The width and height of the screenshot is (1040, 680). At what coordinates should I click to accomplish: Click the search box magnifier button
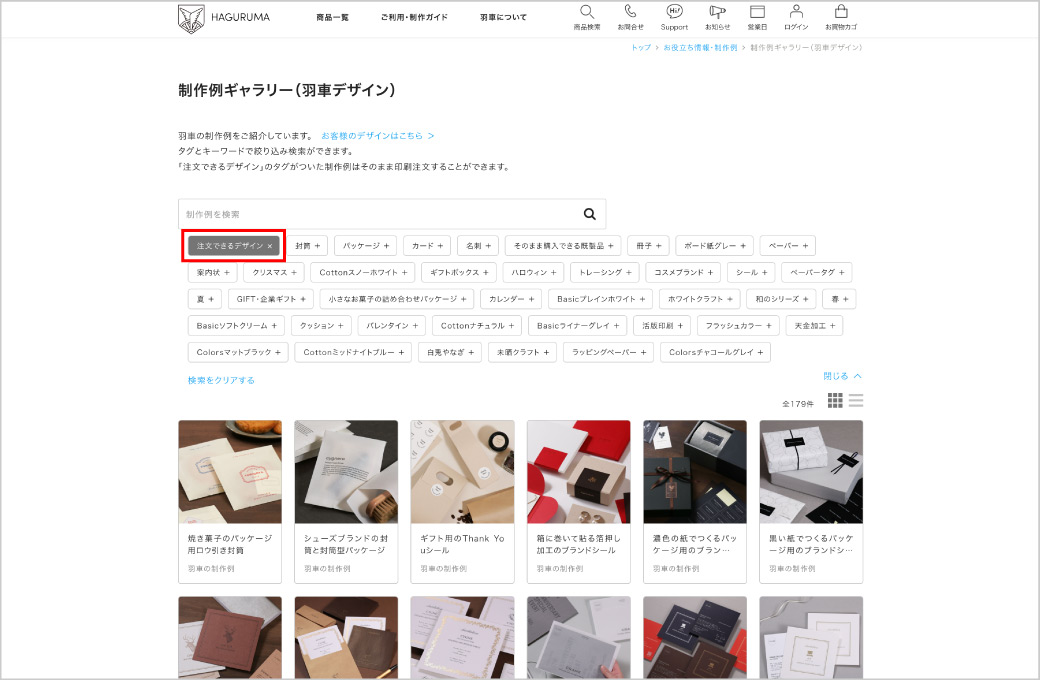point(589,214)
